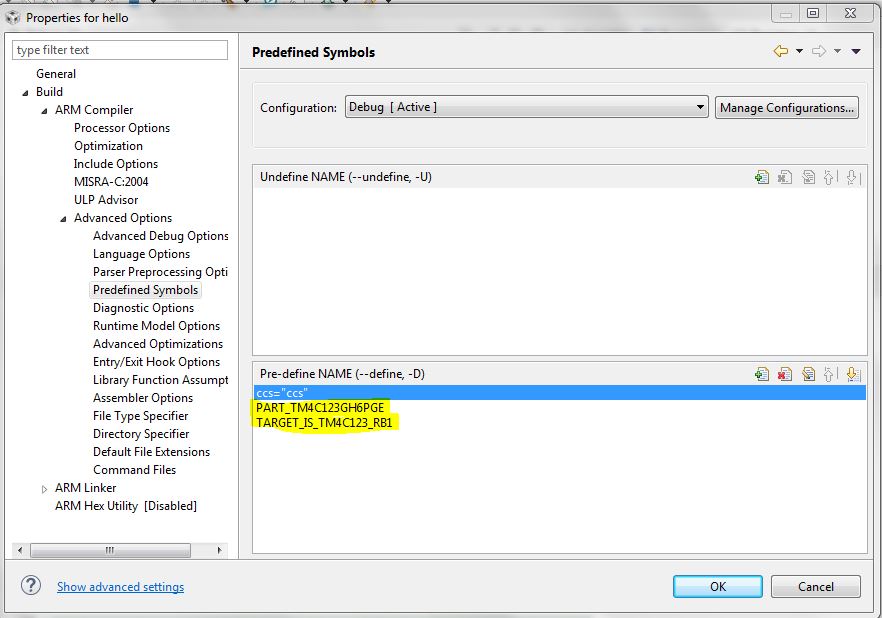
Task: Select PART_TM4C123GH6PGE symbol entry
Action: coord(320,408)
